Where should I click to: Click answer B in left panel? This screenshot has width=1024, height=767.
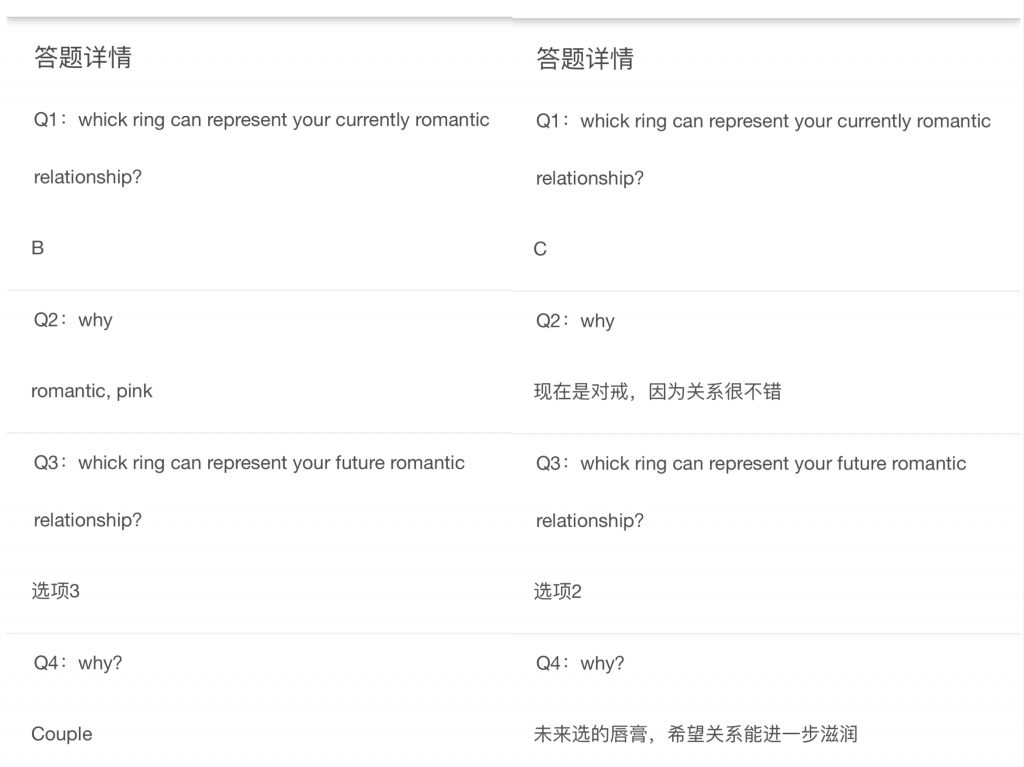point(38,248)
